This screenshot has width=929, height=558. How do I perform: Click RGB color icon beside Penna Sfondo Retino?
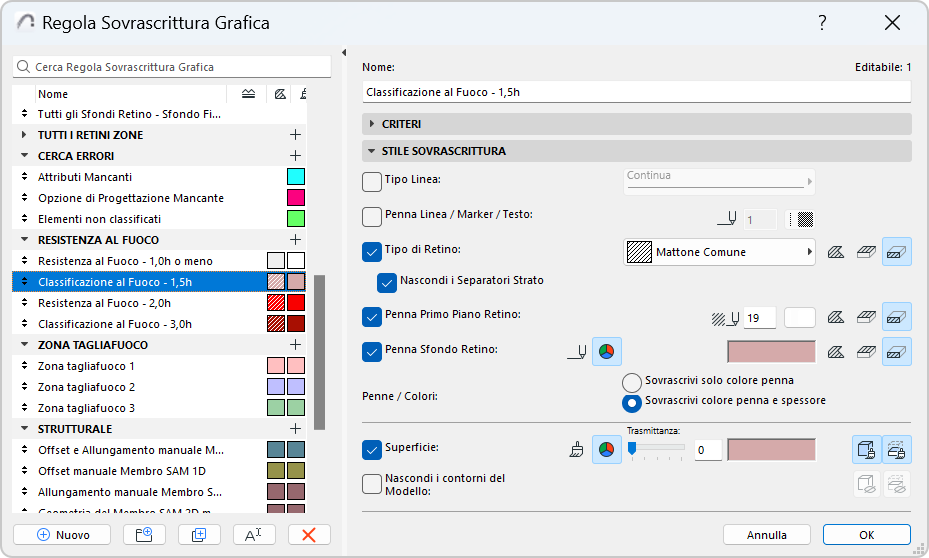(x=607, y=351)
